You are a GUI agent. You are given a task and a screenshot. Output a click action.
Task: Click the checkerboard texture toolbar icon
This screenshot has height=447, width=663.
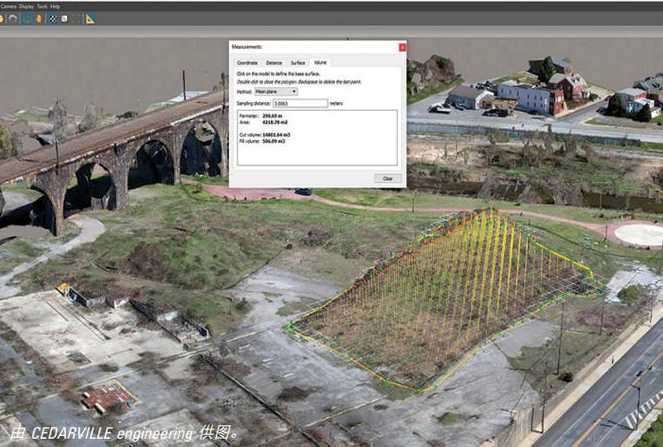pos(52,19)
